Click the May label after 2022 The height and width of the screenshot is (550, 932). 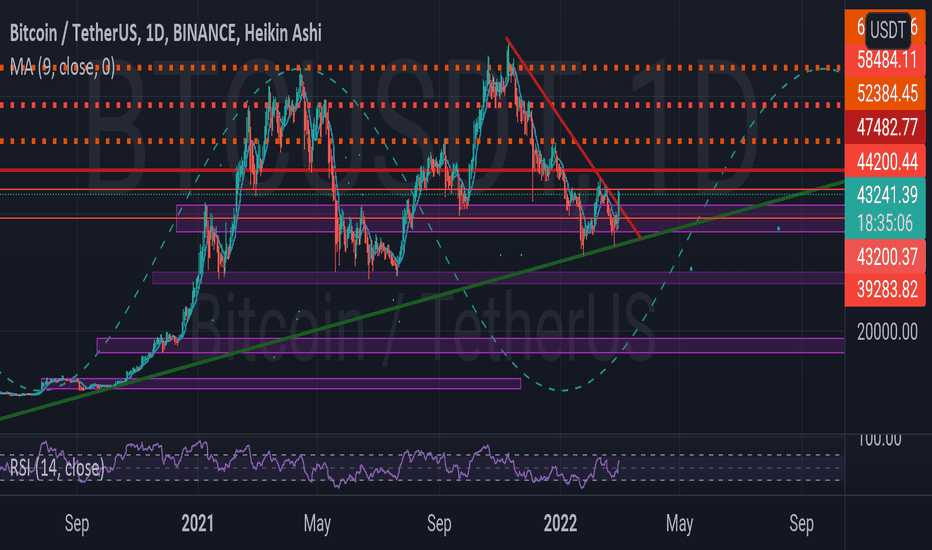[679, 524]
